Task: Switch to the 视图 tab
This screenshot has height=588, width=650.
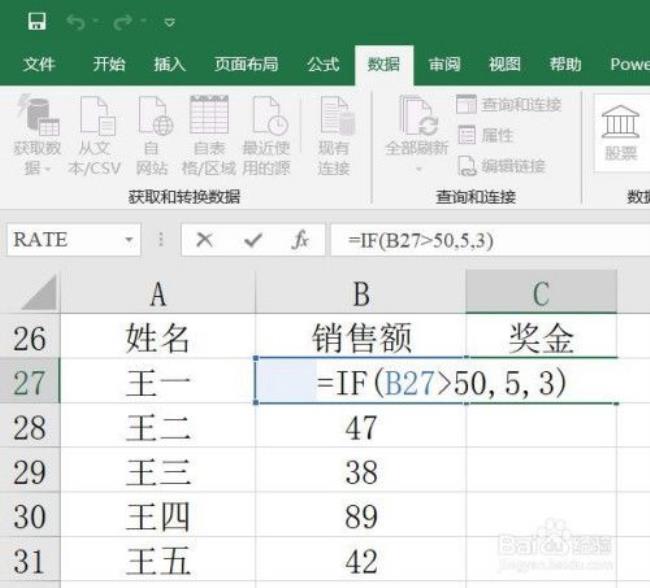Action: point(504,64)
